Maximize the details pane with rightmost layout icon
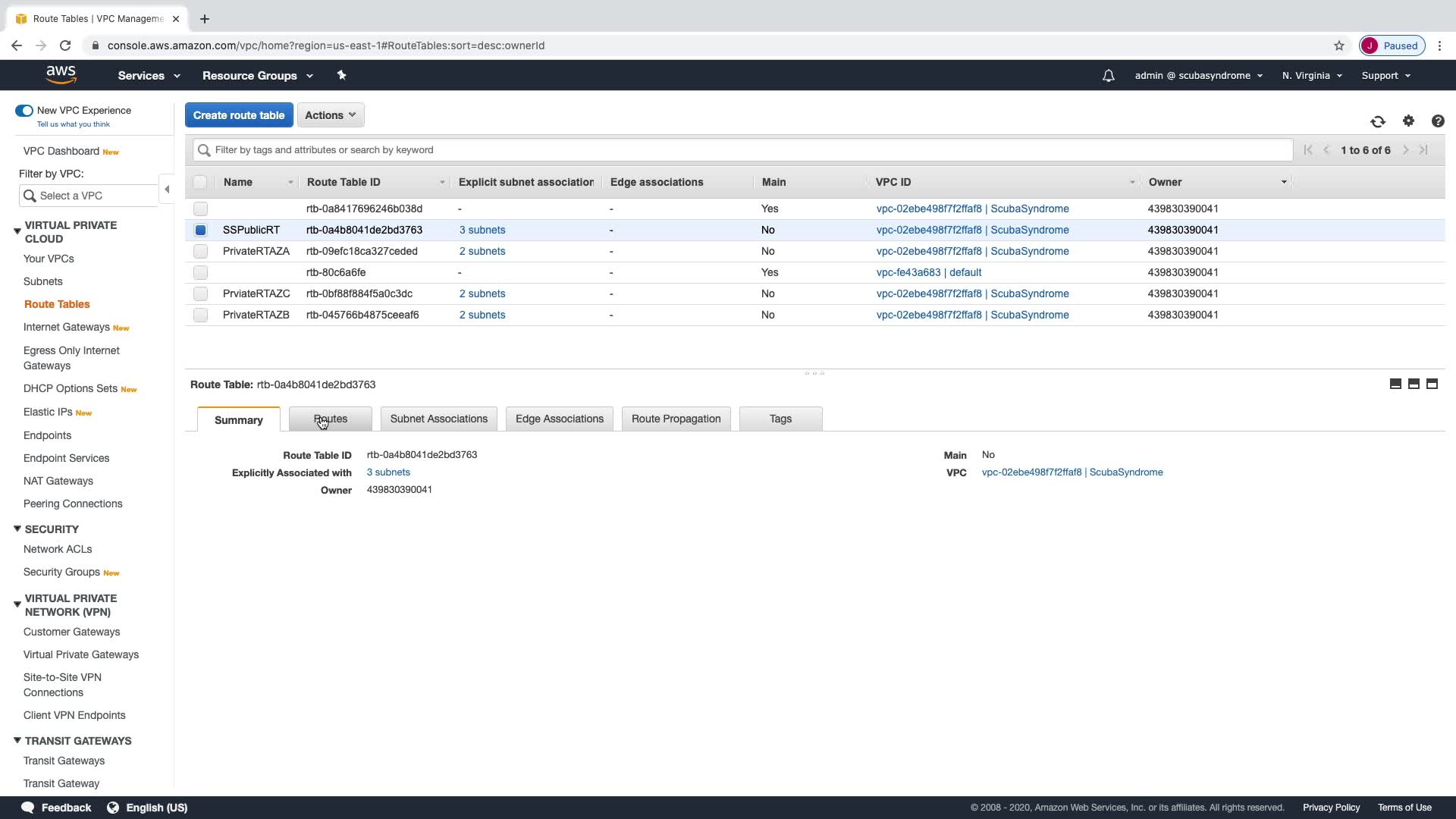Screen dimensions: 1456x819 coord(1432,384)
